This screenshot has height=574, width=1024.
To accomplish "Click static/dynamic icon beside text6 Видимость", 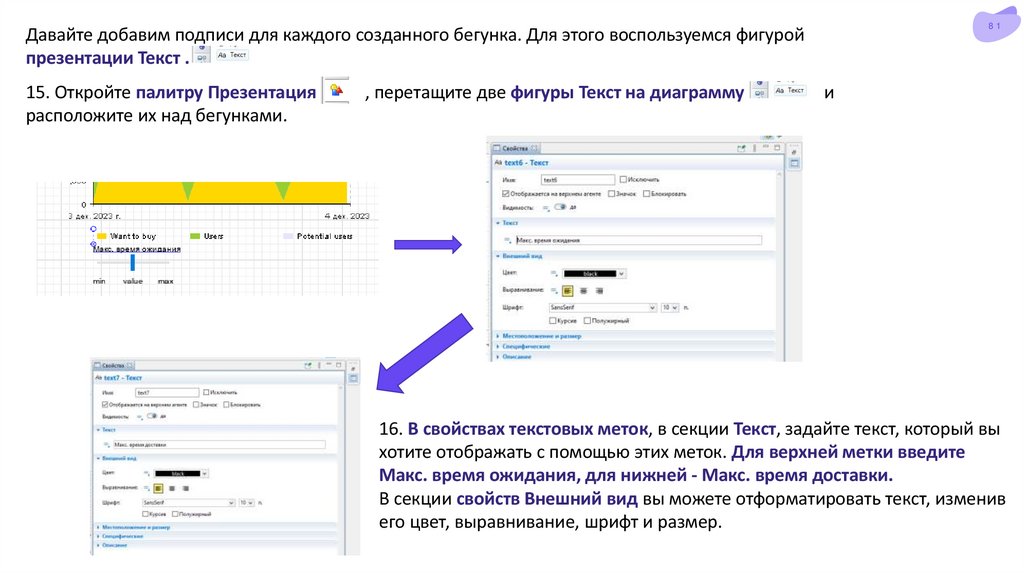I will 546,208.
